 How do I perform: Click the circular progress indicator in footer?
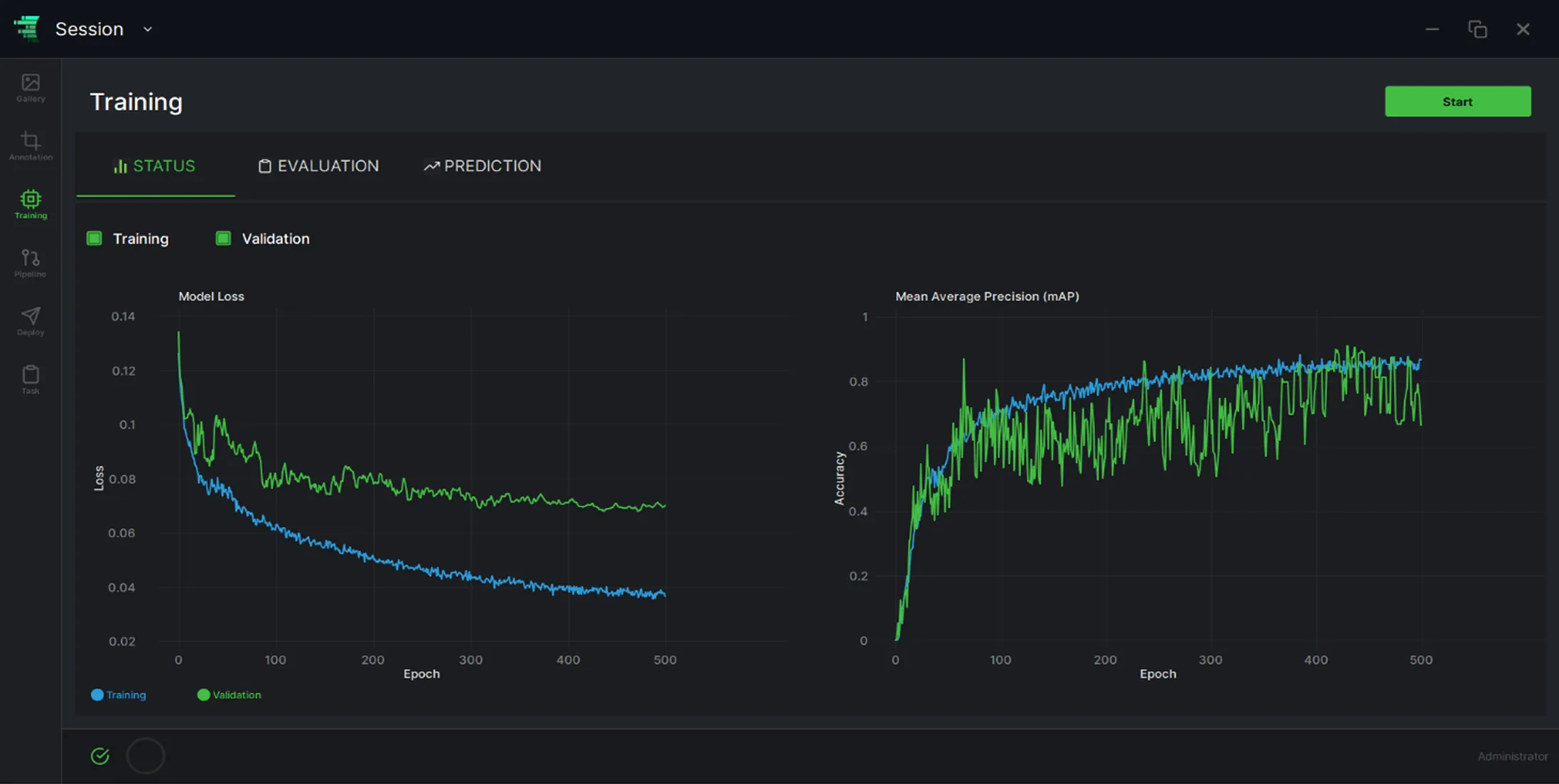coord(146,756)
